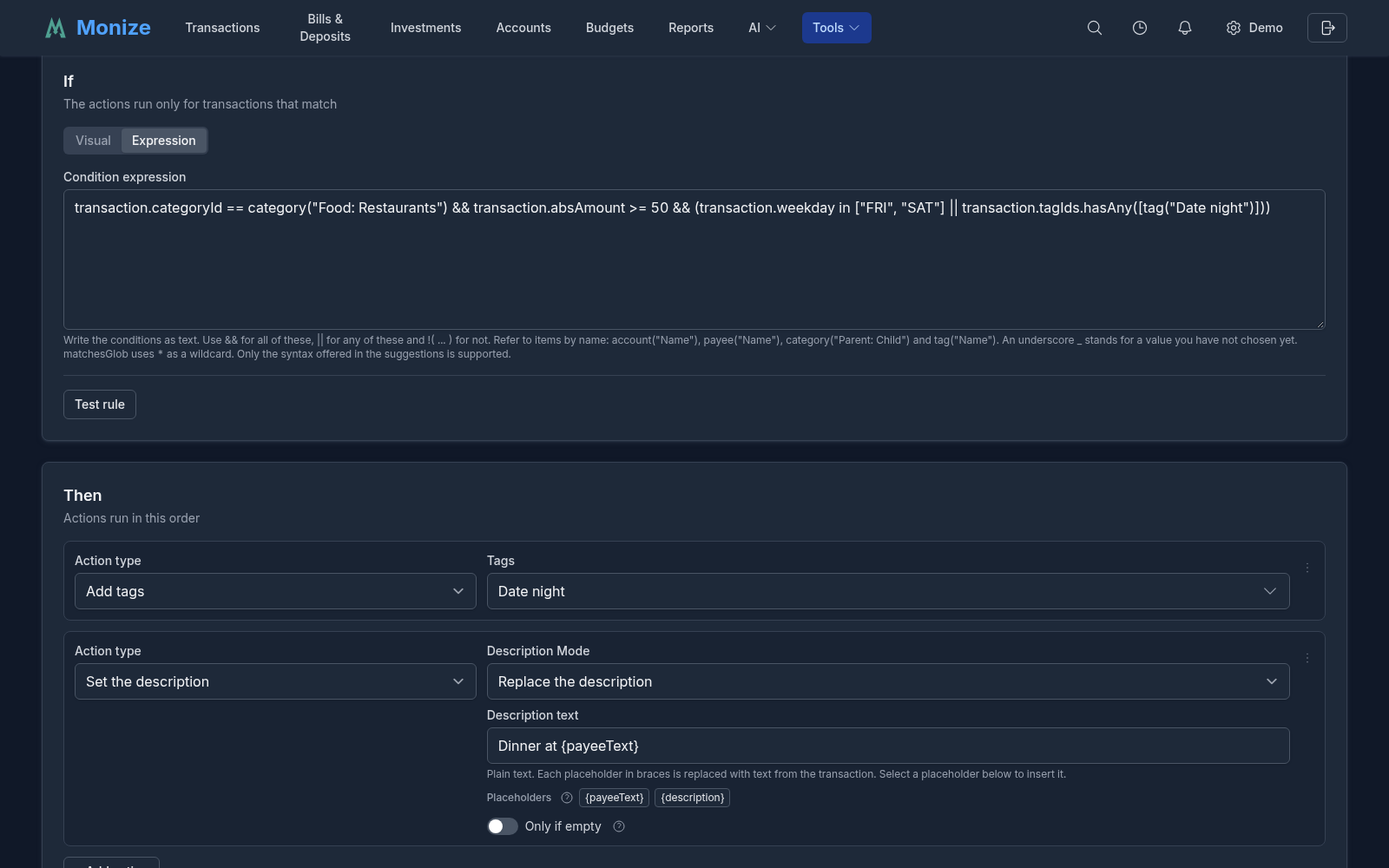The width and height of the screenshot is (1389, 868).
Task: Click the Test rule button
Action: [100, 404]
